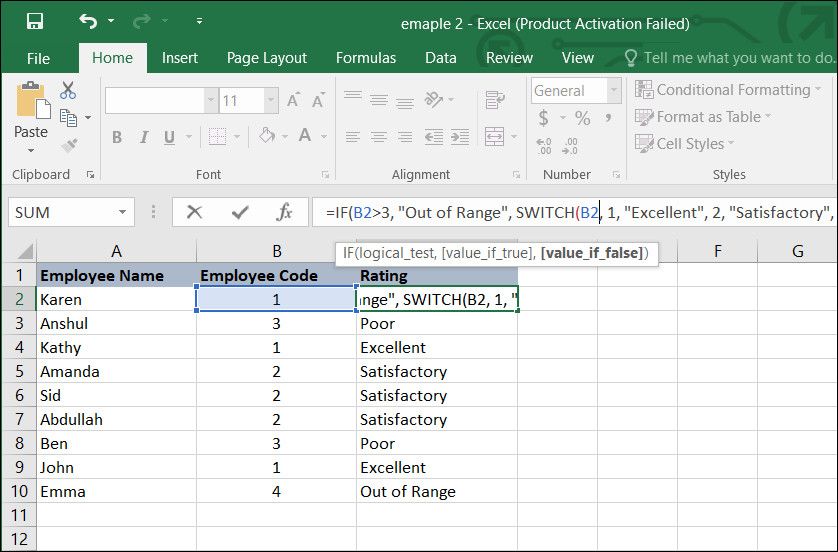Open the Conditional Formatting menu

click(x=723, y=90)
